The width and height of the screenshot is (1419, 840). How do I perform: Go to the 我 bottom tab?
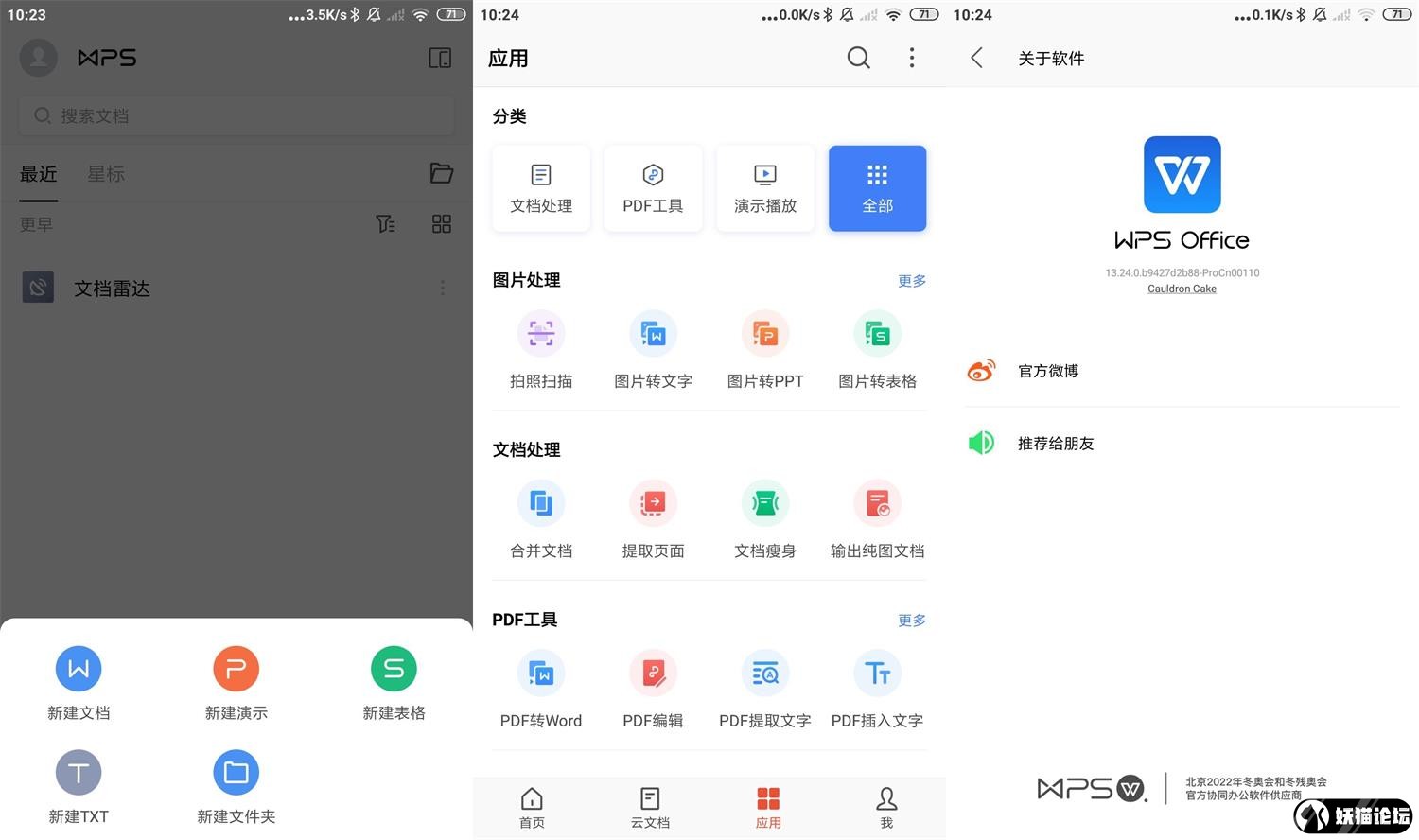coord(886,808)
